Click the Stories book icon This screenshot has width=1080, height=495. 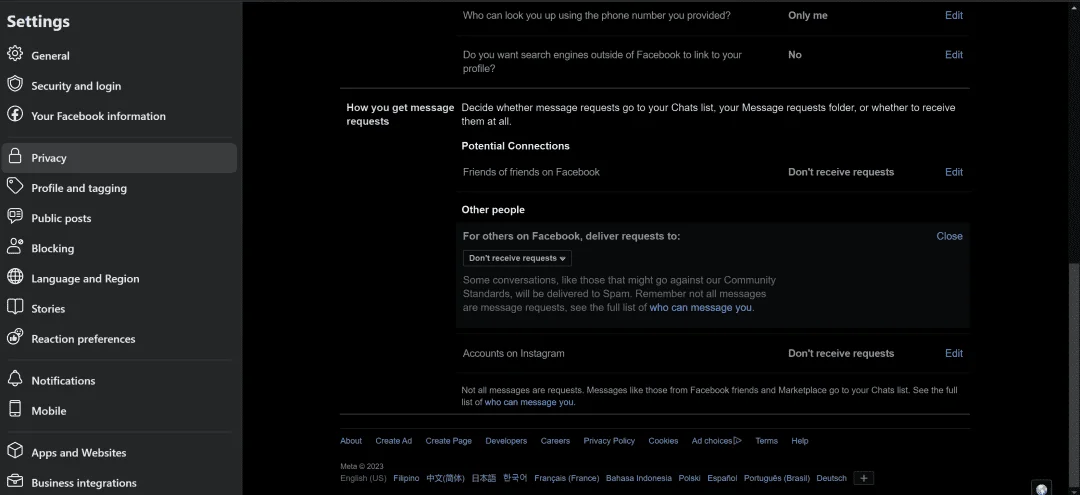15,307
